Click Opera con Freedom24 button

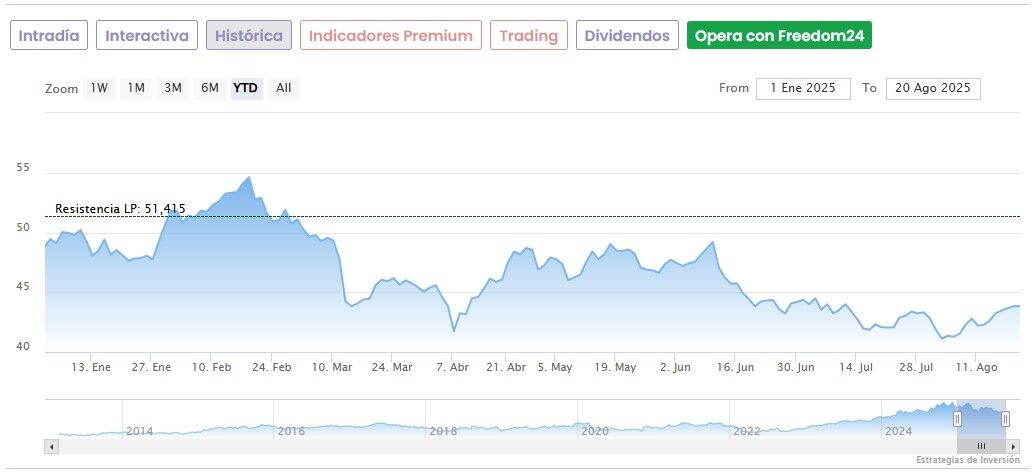point(779,36)
